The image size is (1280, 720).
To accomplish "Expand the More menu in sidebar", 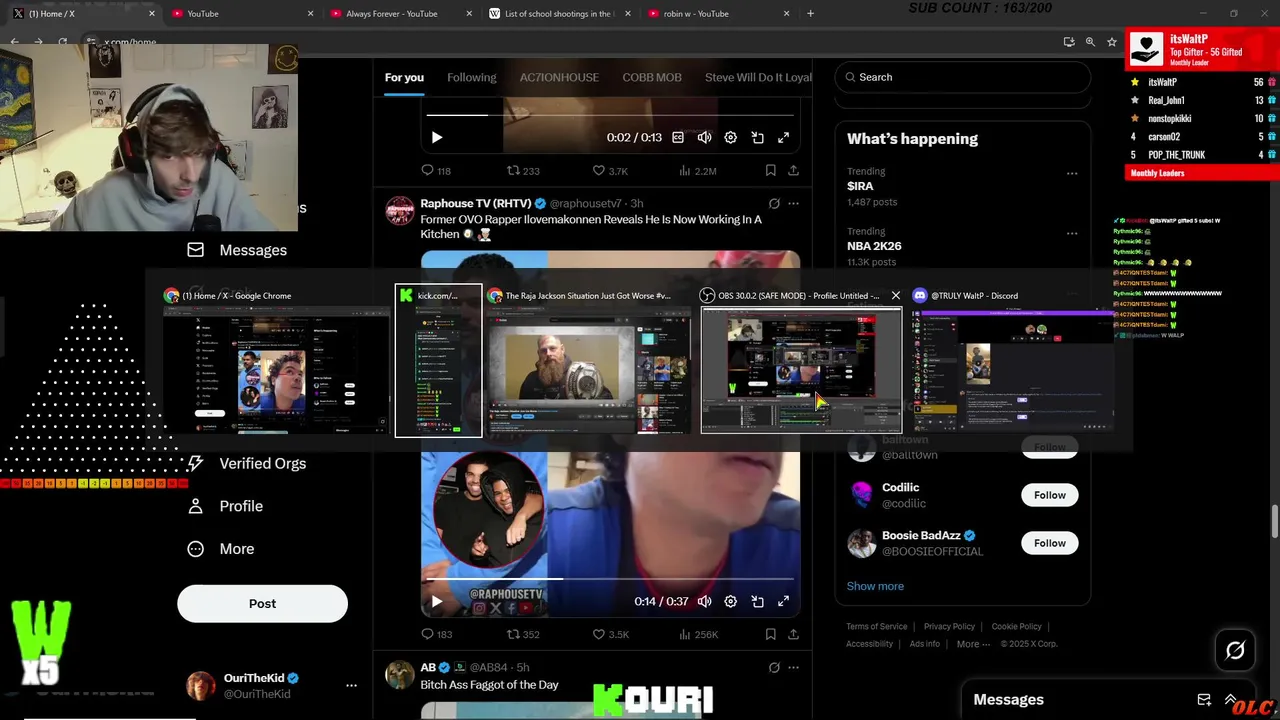I will pyautogui.click(x=222, y=549).
